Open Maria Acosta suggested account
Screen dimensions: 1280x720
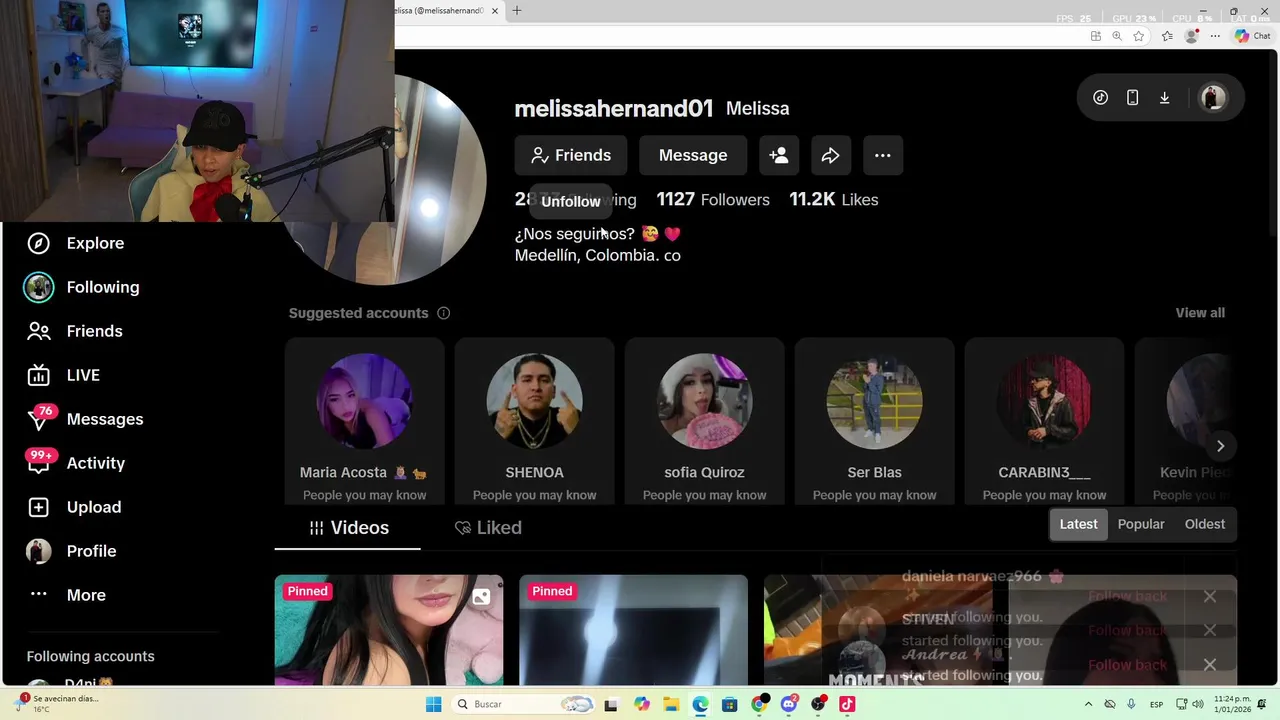[364, 421]
